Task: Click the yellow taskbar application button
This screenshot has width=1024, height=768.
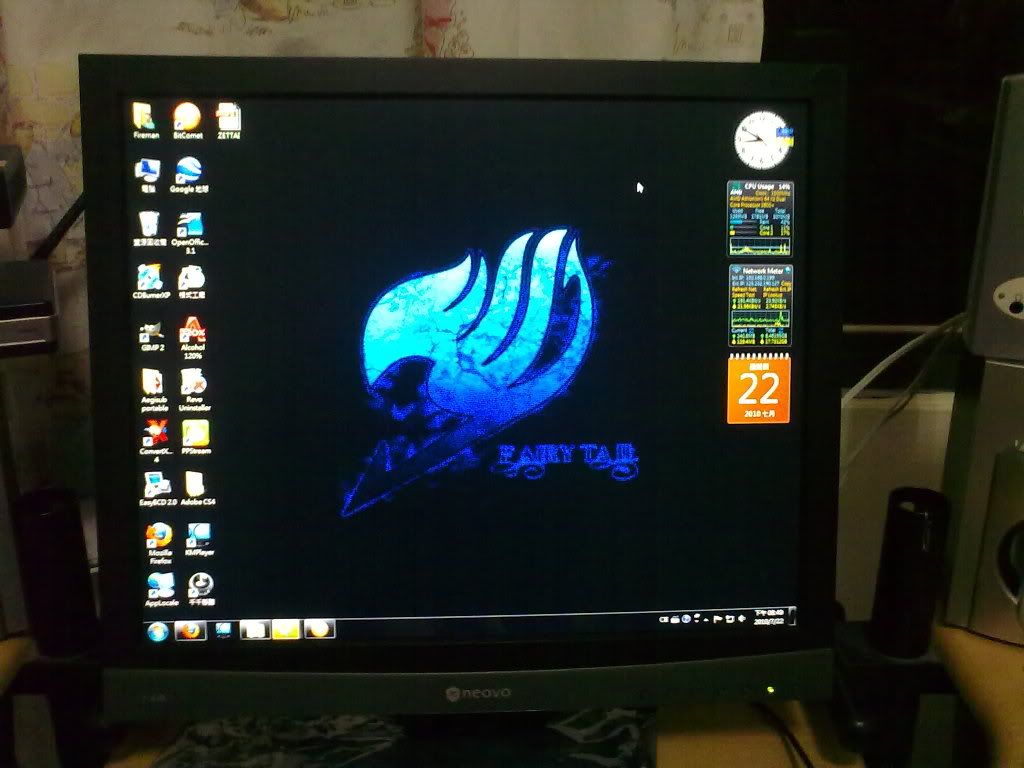Action: click(x=286, y=630)
